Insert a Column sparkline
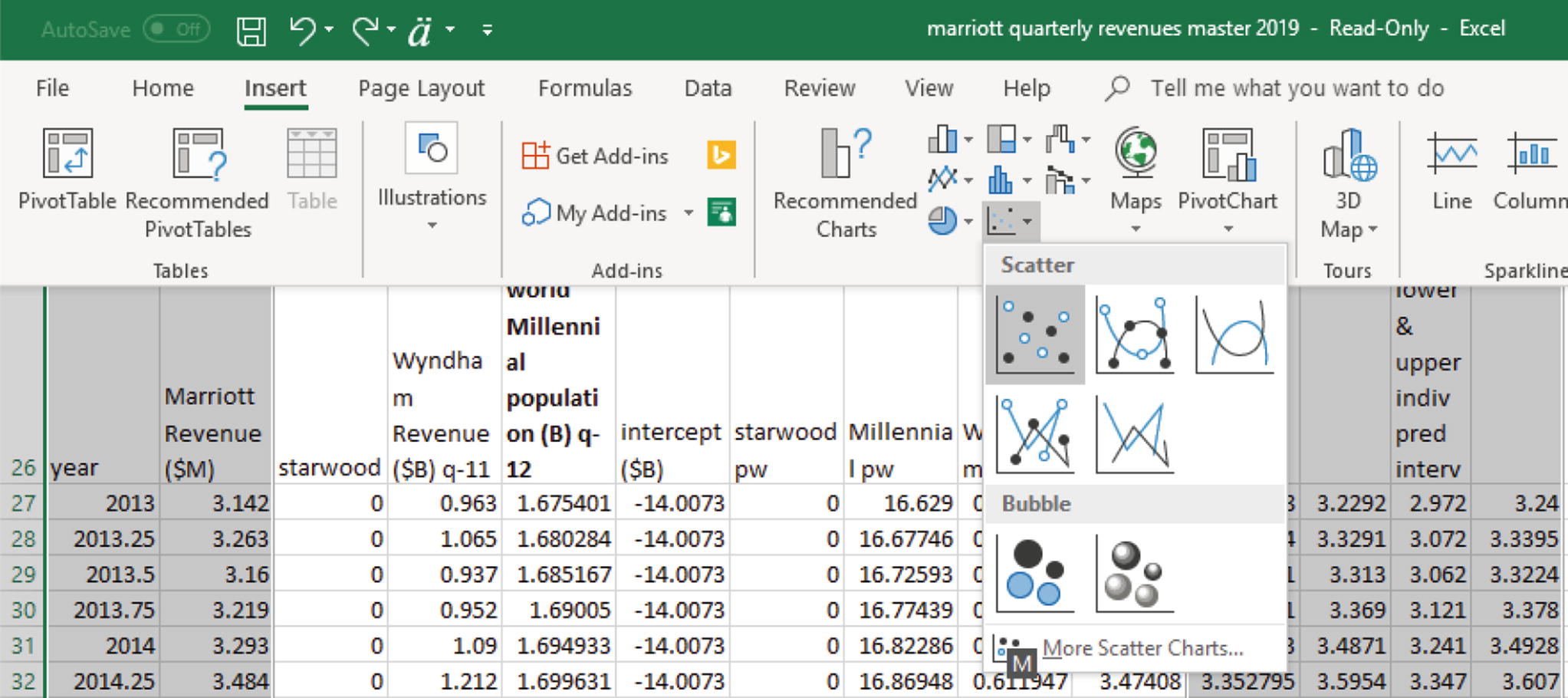Image resolution: width=1568 pixels, height=698 pixels. tap(1530, 170)
